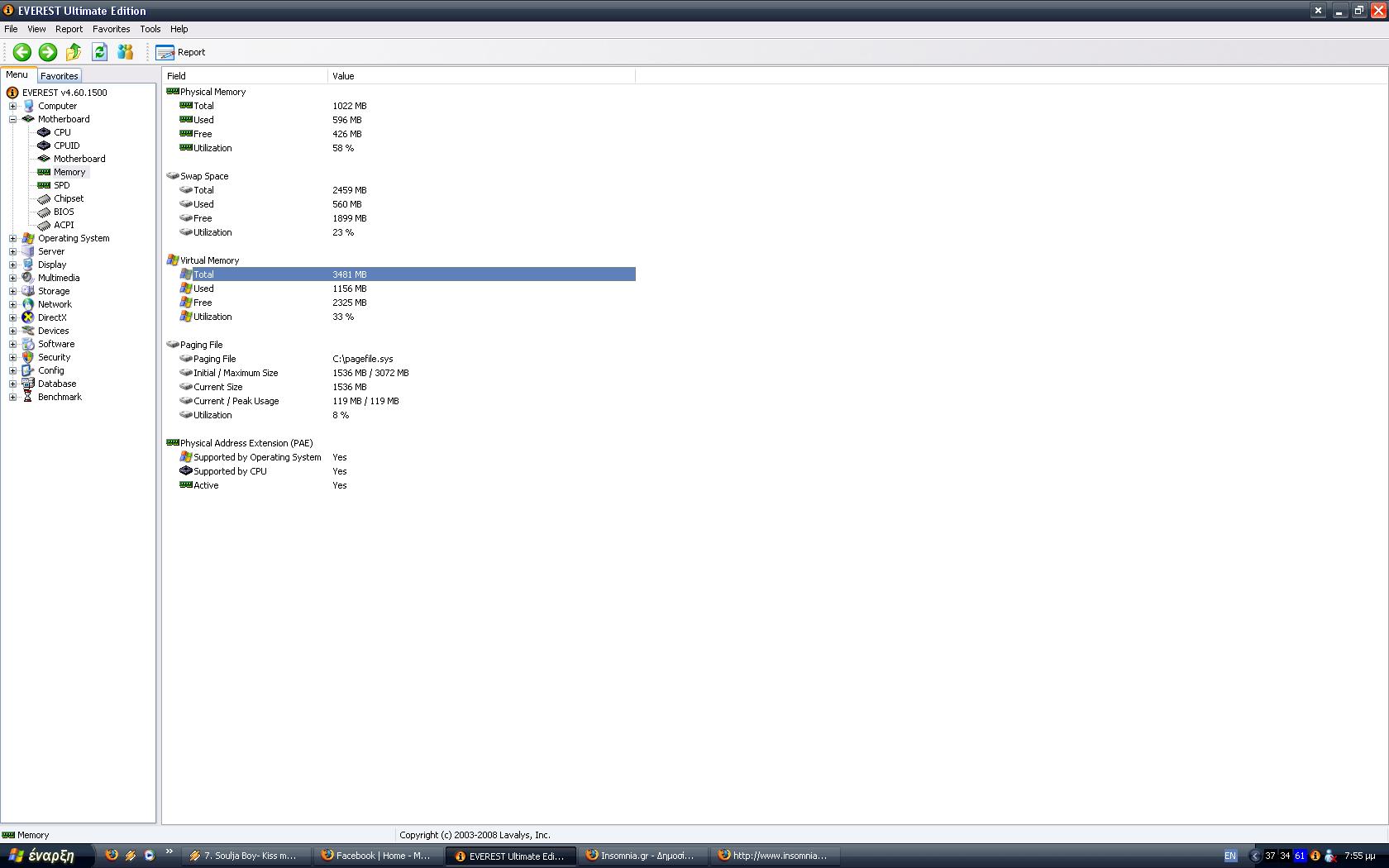Click the DirectX icon in the tree
This screenshot has height=868, width=1389.
pos(28,317)
